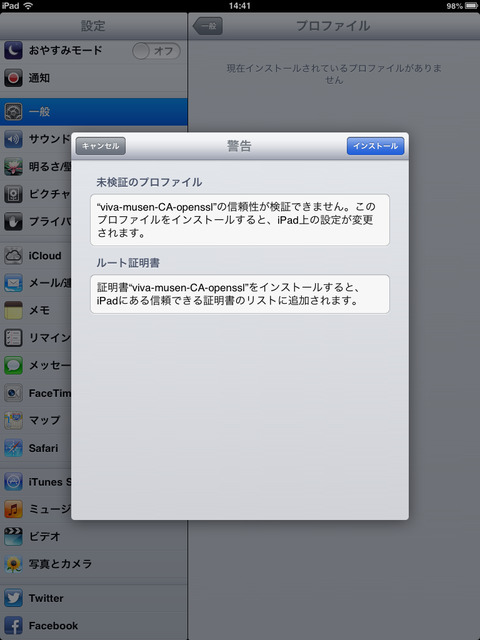
Task: Open the マップ icon
Action: [x=13, y=420]
